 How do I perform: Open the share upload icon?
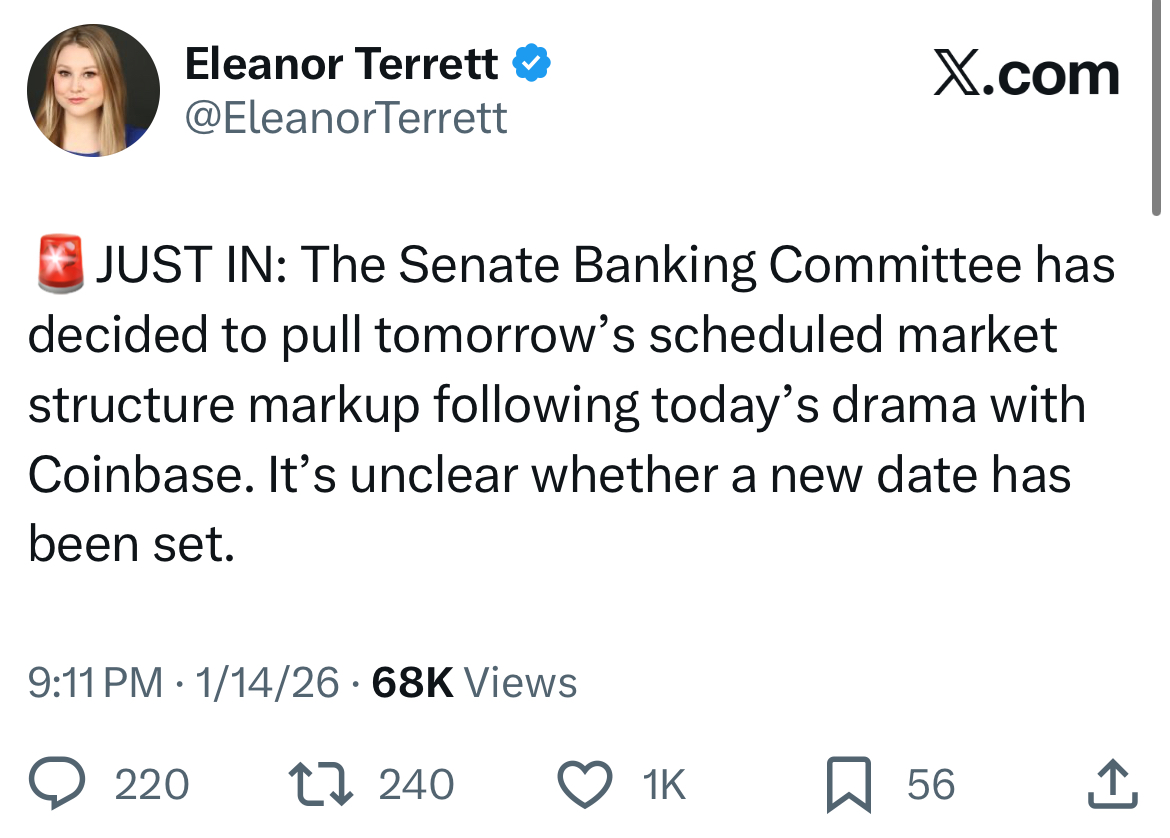pyautogui.click(x=1113, y=784)
